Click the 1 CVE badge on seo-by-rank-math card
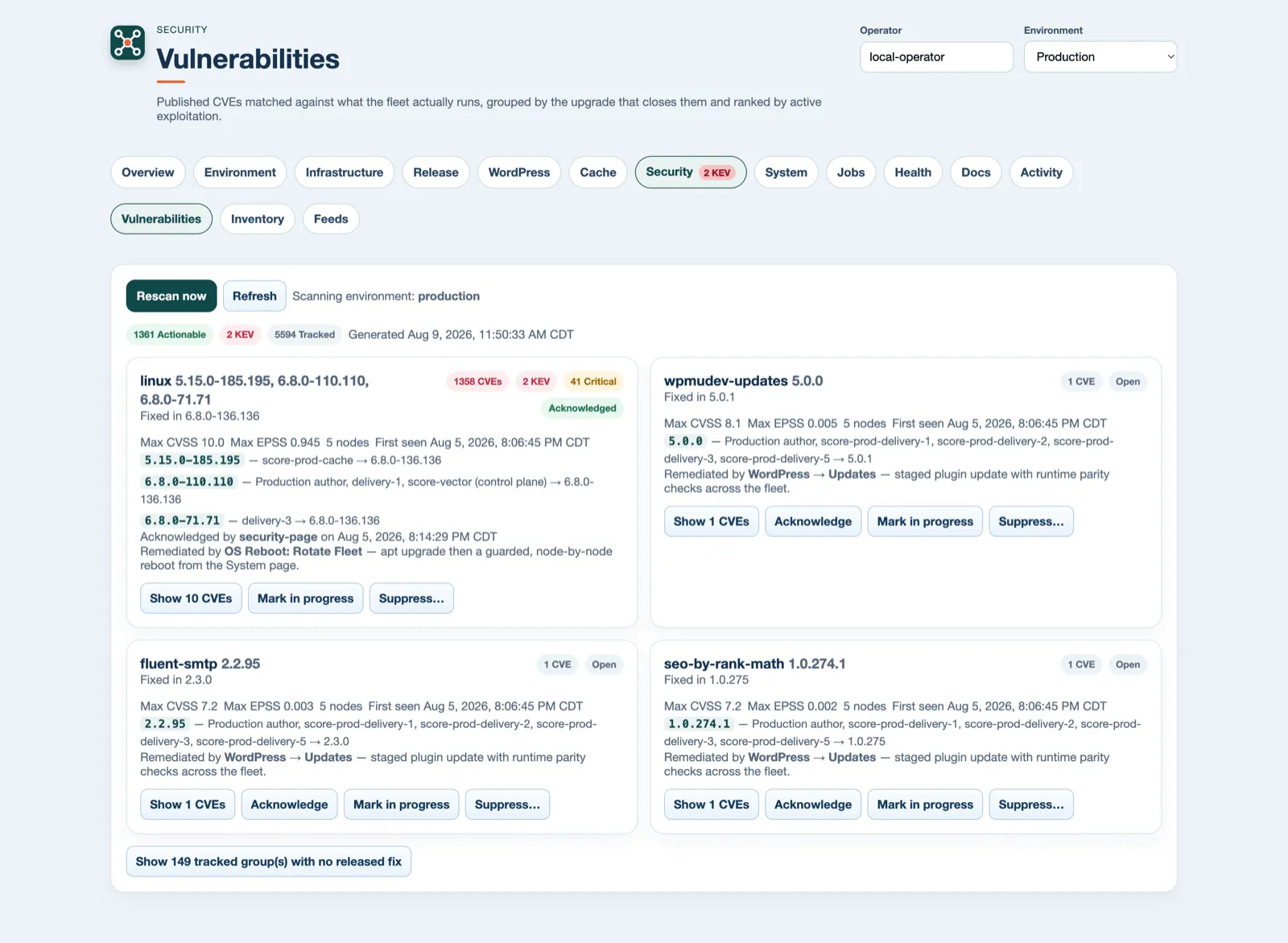 point(1081,664)
